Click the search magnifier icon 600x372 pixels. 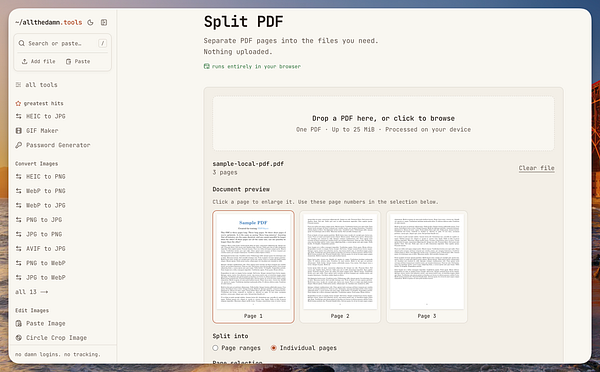tap(22, 43)
